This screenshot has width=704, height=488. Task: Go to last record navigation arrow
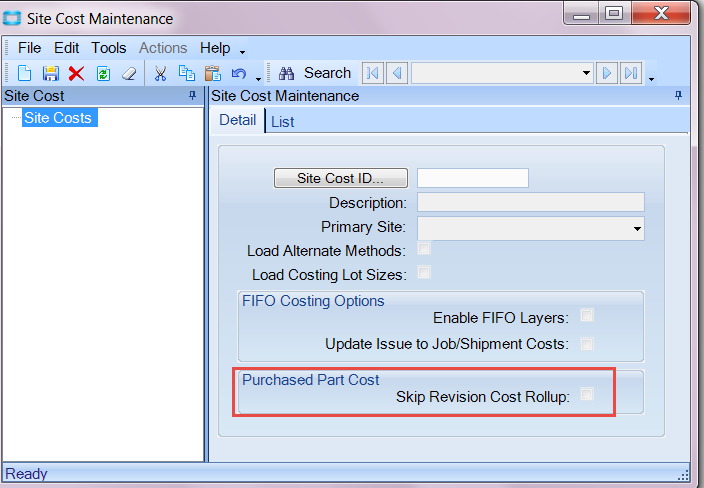pos(631,73)
